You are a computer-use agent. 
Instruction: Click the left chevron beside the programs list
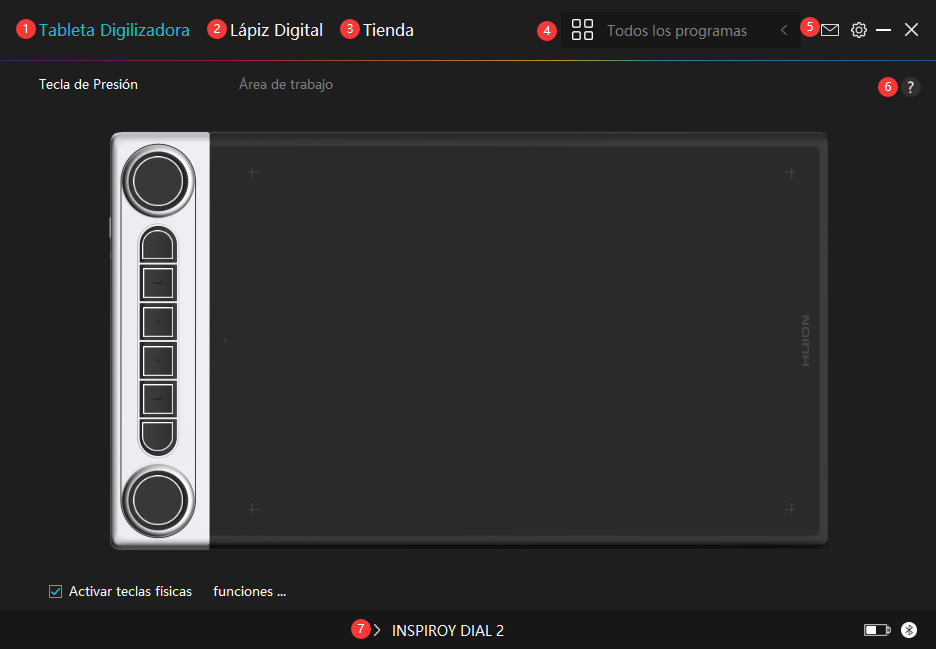784,31
